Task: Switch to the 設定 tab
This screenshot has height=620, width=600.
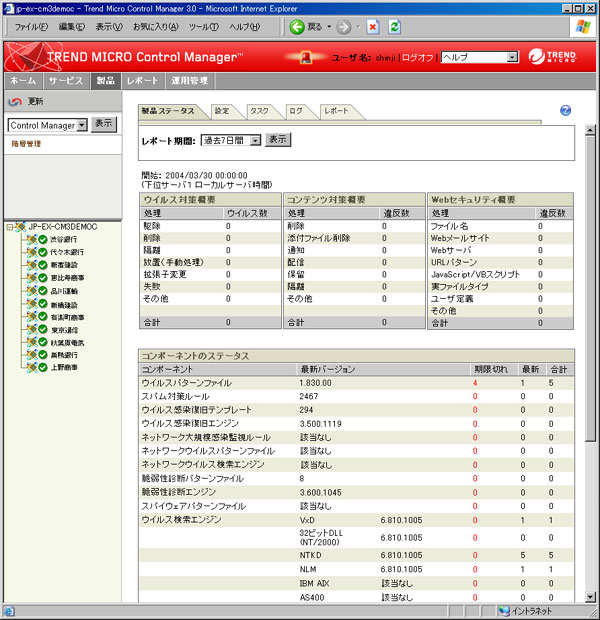Action: tap(222, 111)
